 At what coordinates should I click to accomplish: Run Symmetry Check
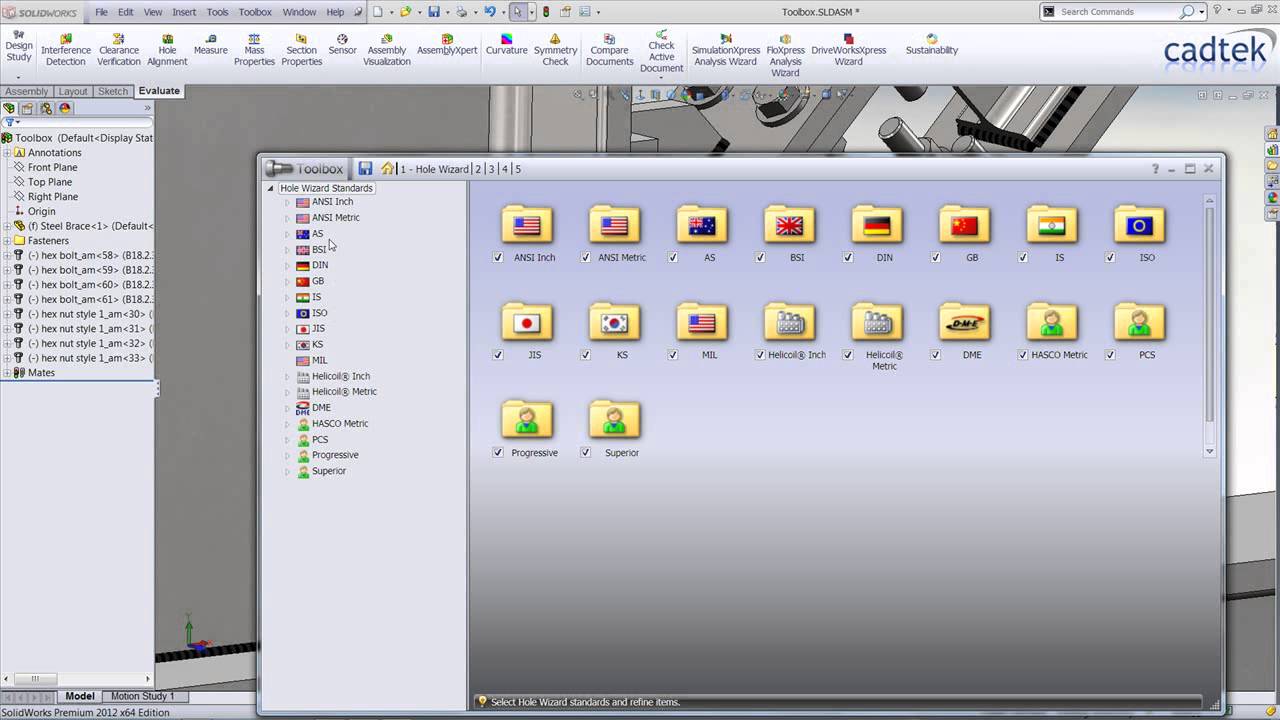pos(556,50)
